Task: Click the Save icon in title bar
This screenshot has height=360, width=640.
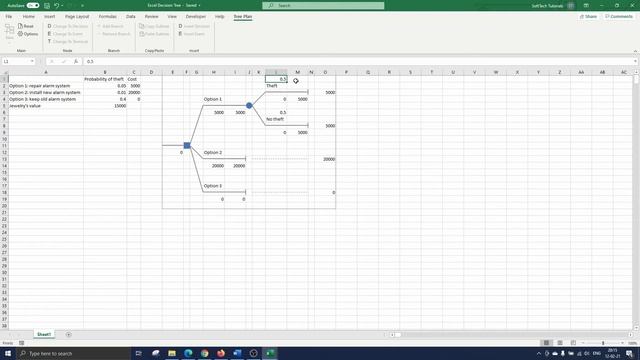Action: coord(47,6)
